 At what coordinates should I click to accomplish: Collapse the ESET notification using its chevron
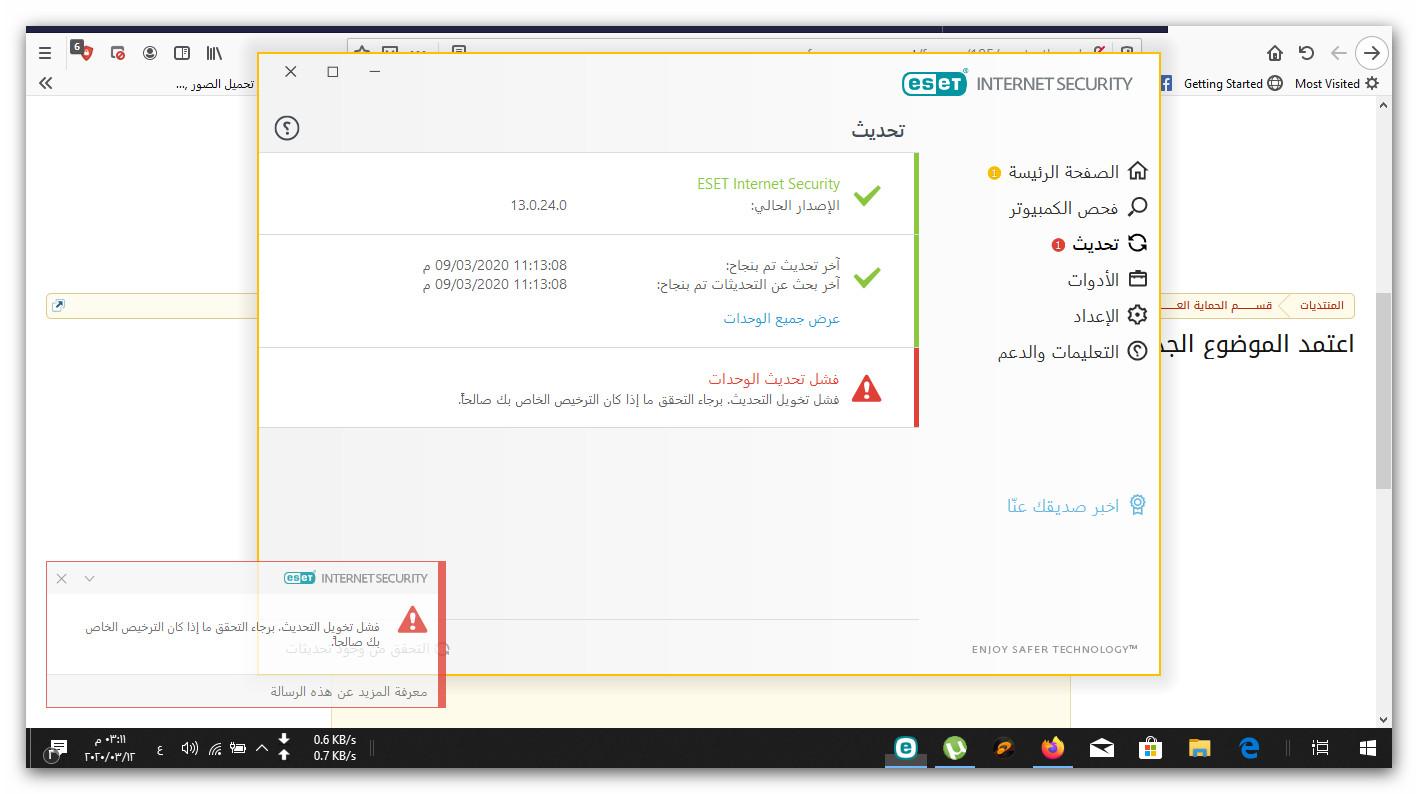click(90, 578)
